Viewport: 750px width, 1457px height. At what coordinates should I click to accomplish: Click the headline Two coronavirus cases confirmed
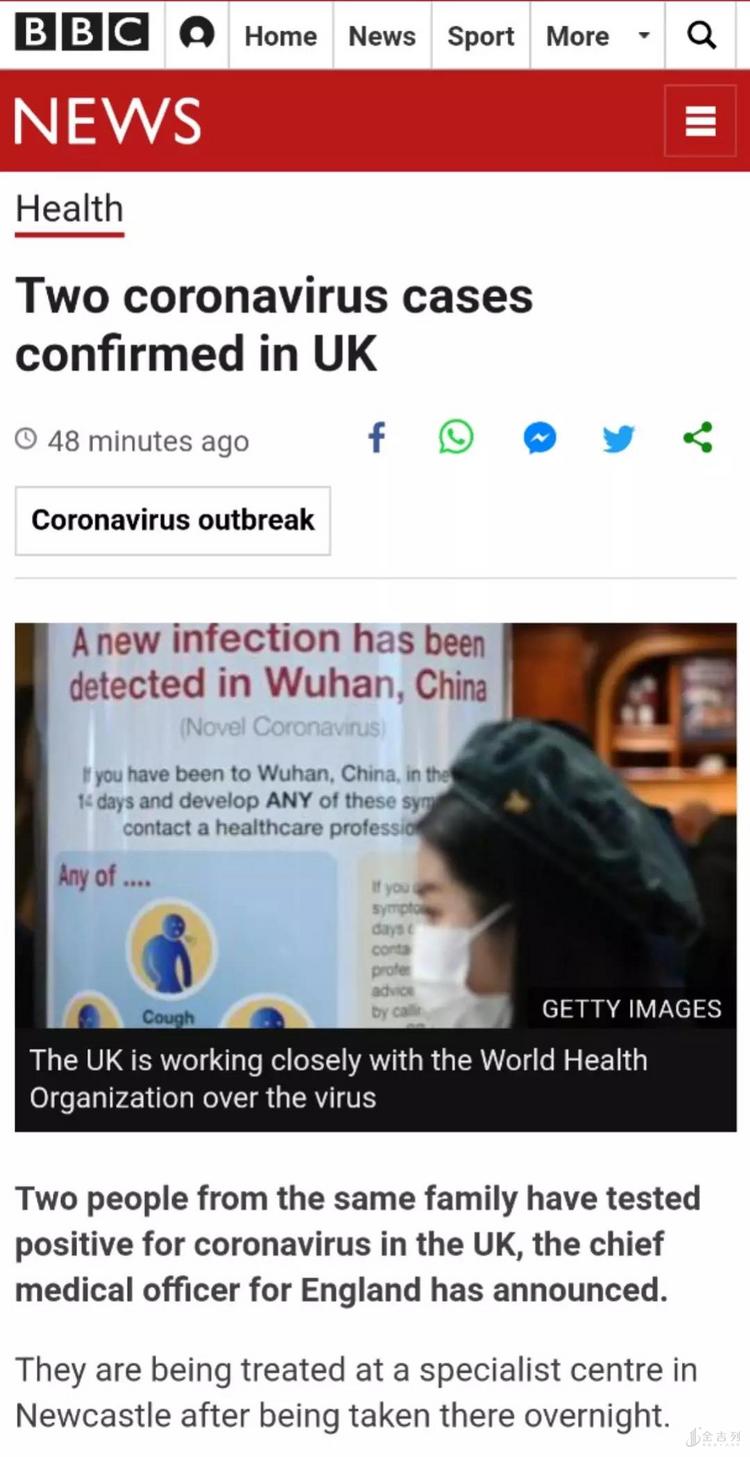click(274, 325)
